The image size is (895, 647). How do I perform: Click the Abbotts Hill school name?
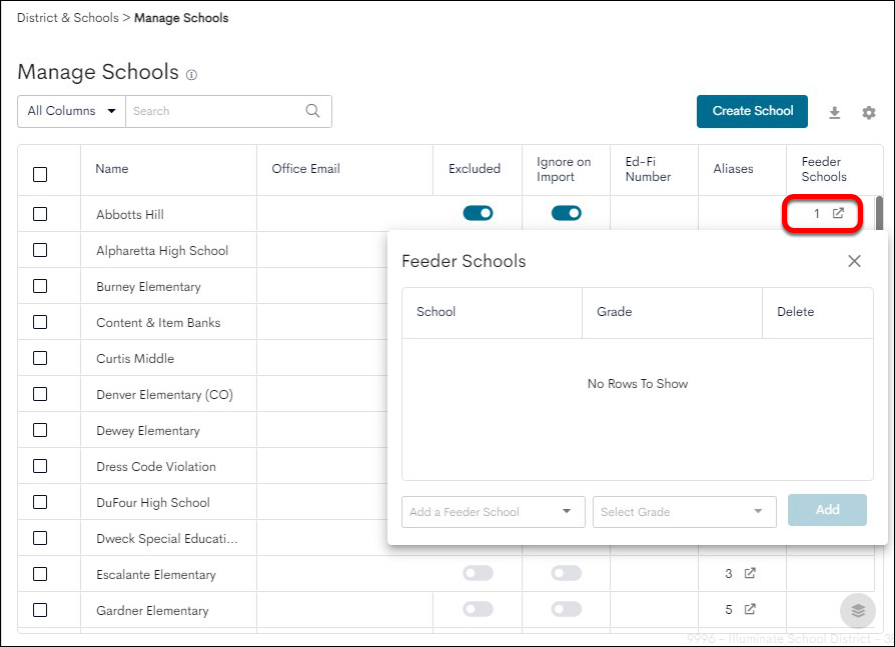coord(130,215)
